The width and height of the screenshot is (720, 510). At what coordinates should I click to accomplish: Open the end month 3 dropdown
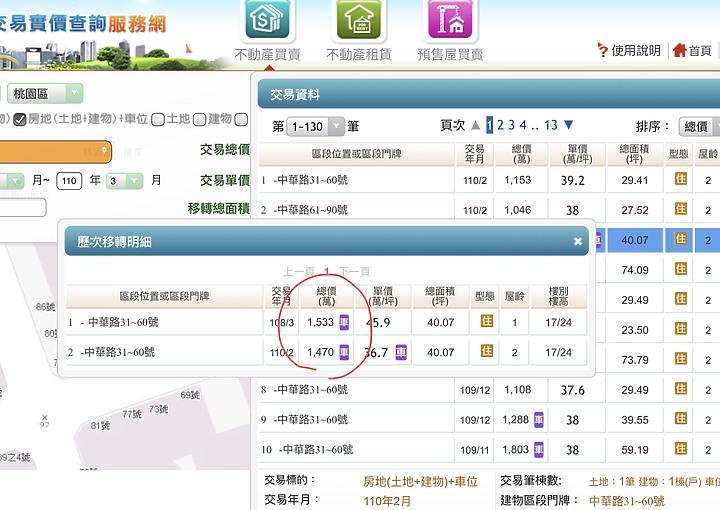124,181
